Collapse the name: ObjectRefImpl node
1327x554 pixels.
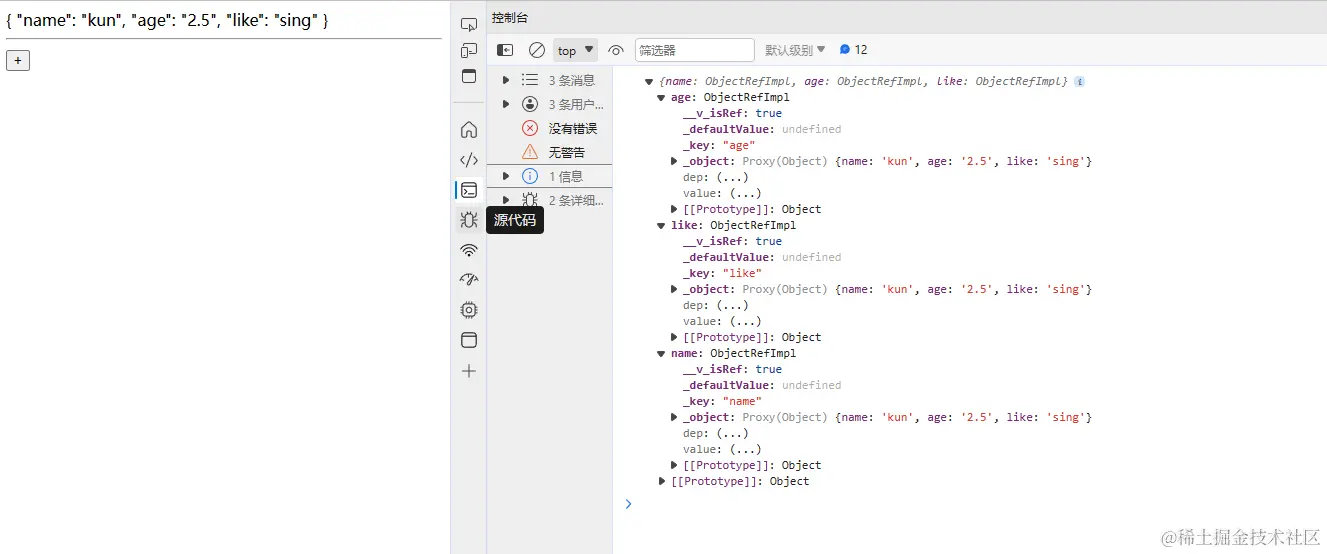[x=662, y=353]
